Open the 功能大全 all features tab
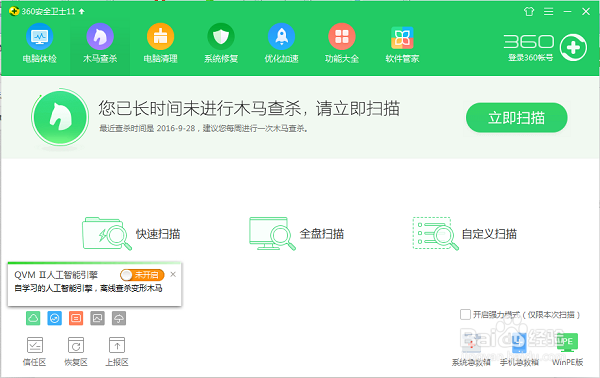This screenshot has height=378, width=600. [342, 44]
